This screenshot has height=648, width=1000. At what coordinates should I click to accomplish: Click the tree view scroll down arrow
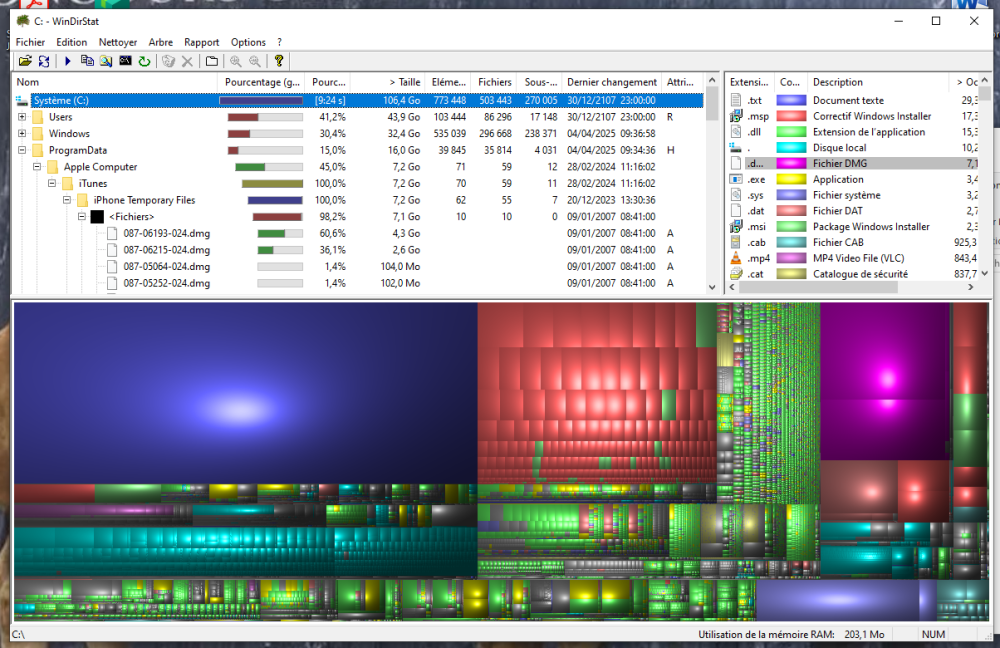[x=712, y=288]
